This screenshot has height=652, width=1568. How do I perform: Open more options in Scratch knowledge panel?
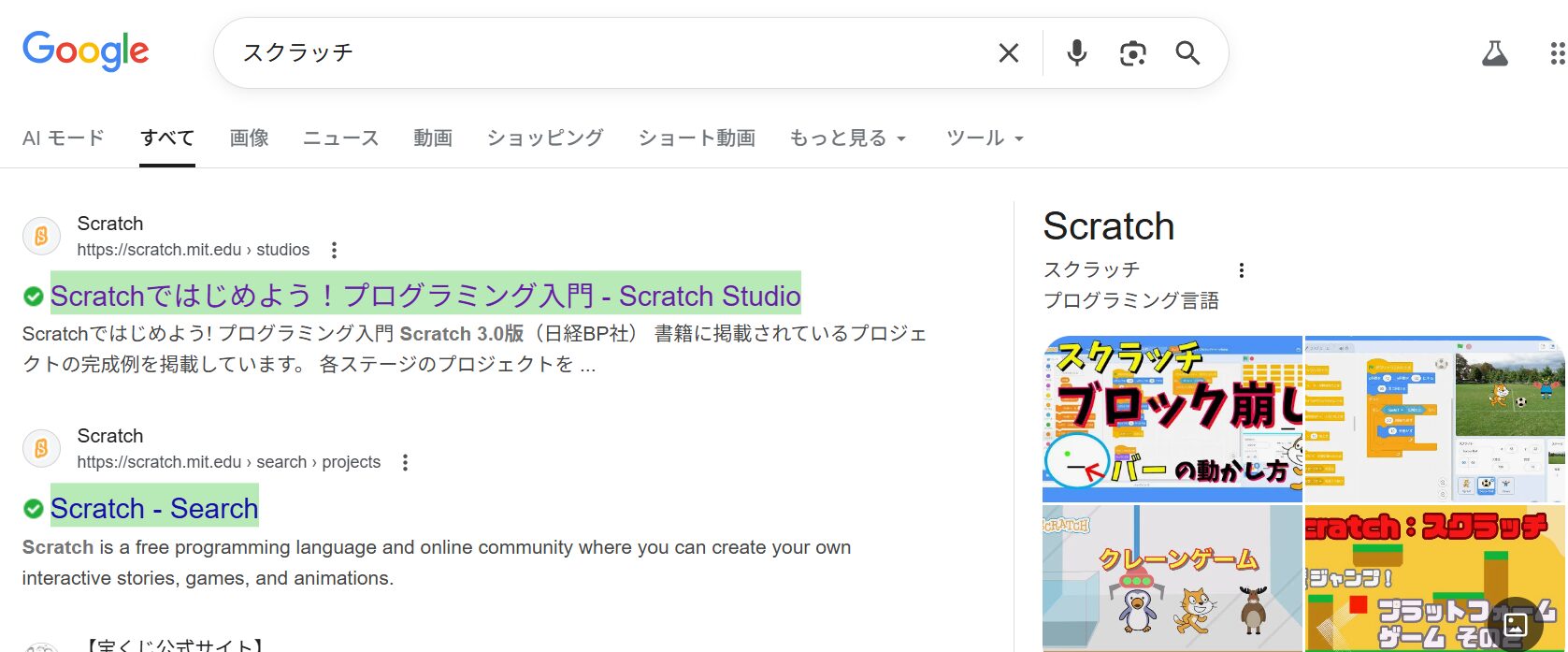[1241, 270]
